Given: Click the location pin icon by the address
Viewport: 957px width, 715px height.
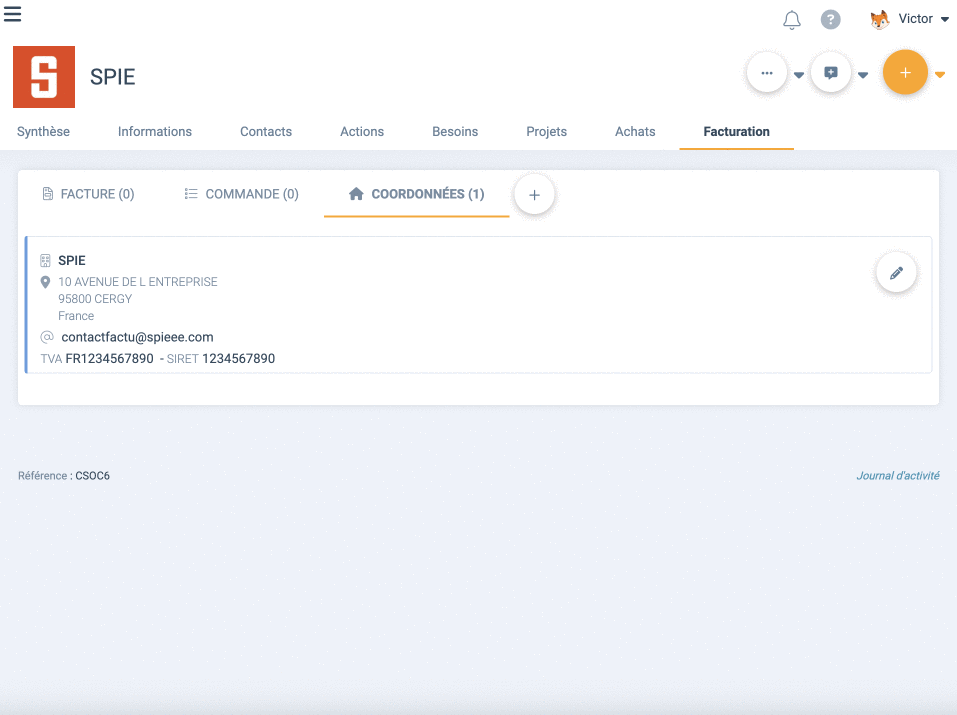Looking at the screenshot, I should pos(45,282).
